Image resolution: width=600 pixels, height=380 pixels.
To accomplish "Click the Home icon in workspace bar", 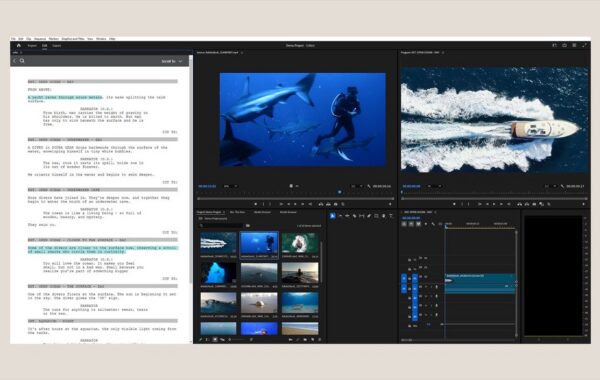I will click(18, 46).
